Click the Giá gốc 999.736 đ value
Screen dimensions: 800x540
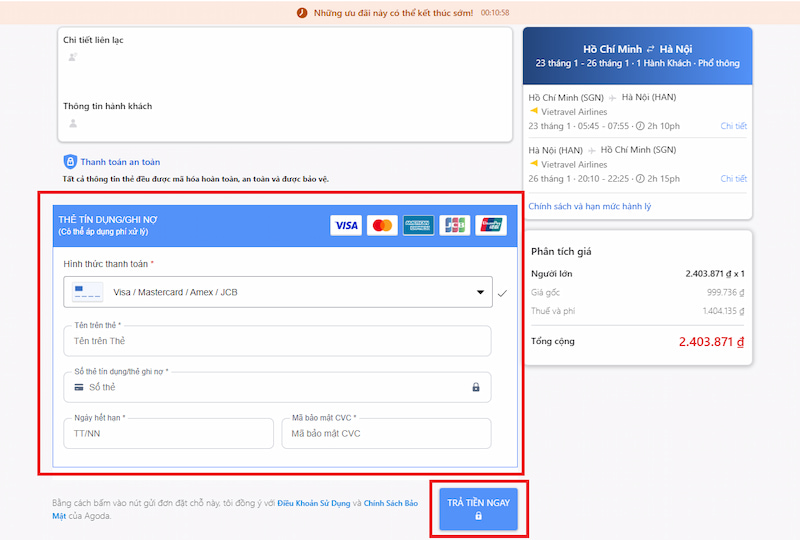point(725,292)
